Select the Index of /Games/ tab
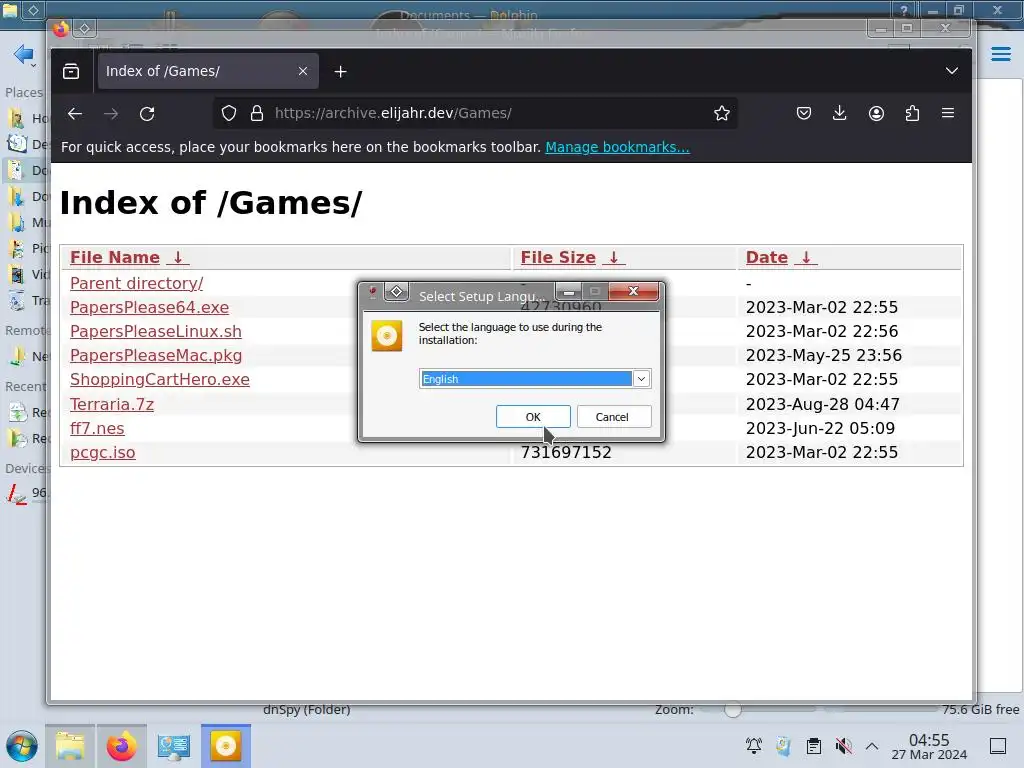The image size is (1024, 768). [x=208, y=71]
